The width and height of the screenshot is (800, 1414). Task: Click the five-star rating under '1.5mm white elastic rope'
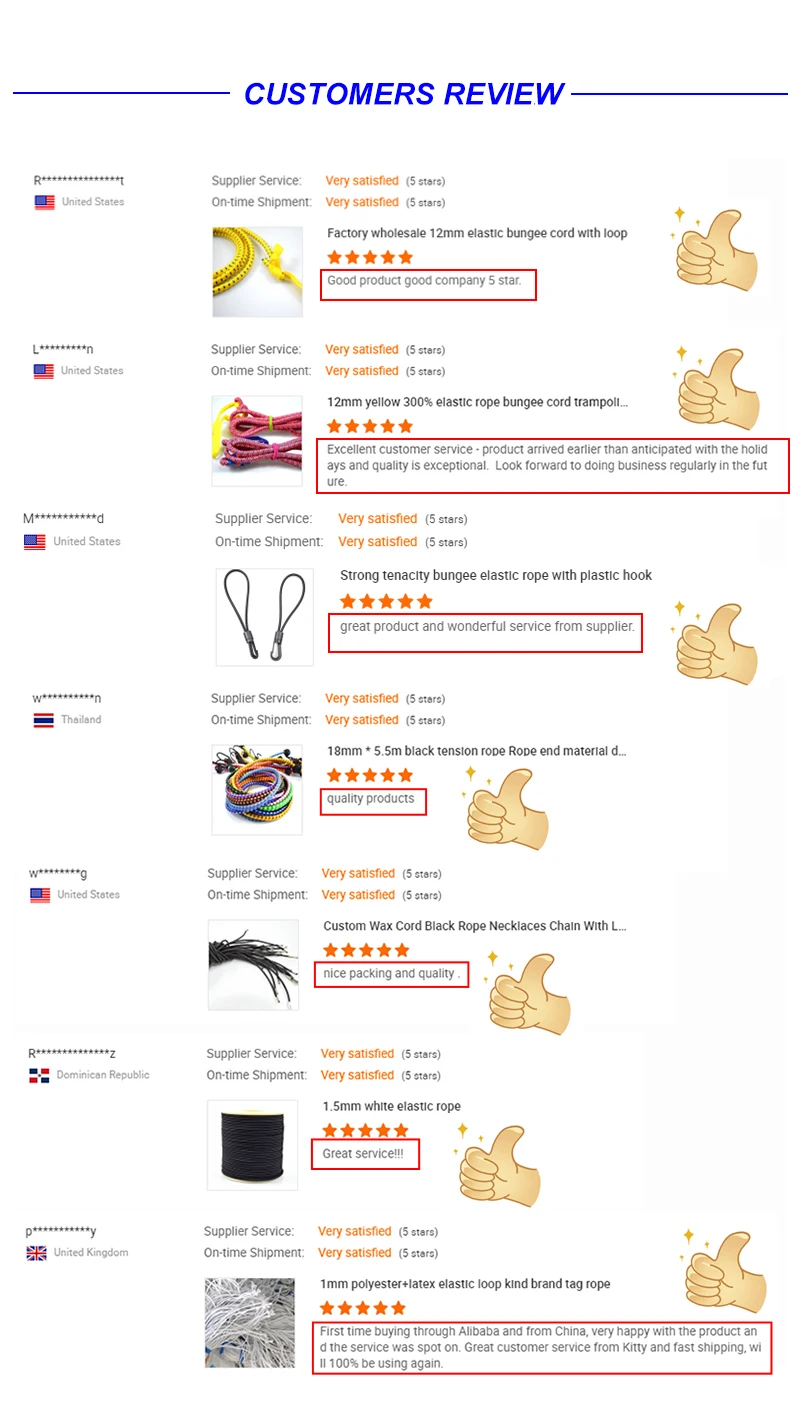pos(366,1130)
